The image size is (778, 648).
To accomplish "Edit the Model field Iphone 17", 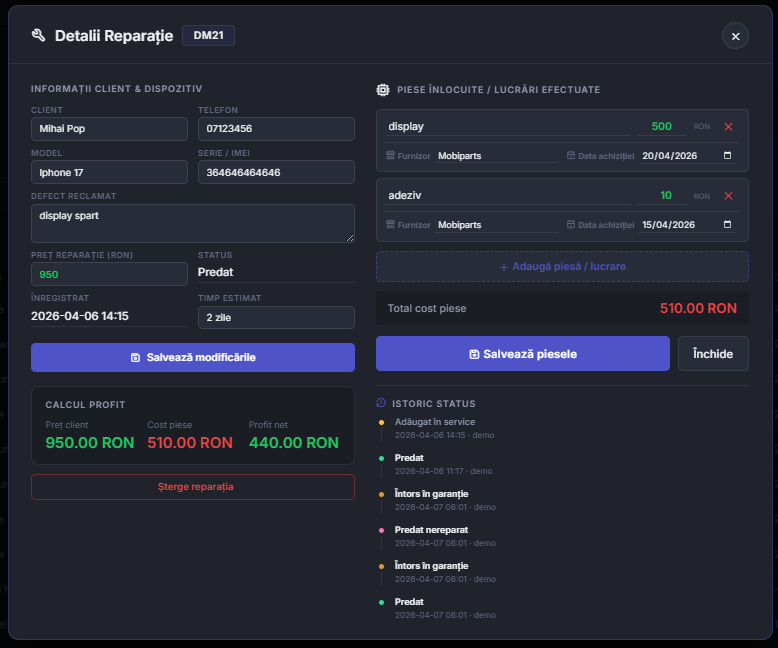I will [x=109, y=172].
